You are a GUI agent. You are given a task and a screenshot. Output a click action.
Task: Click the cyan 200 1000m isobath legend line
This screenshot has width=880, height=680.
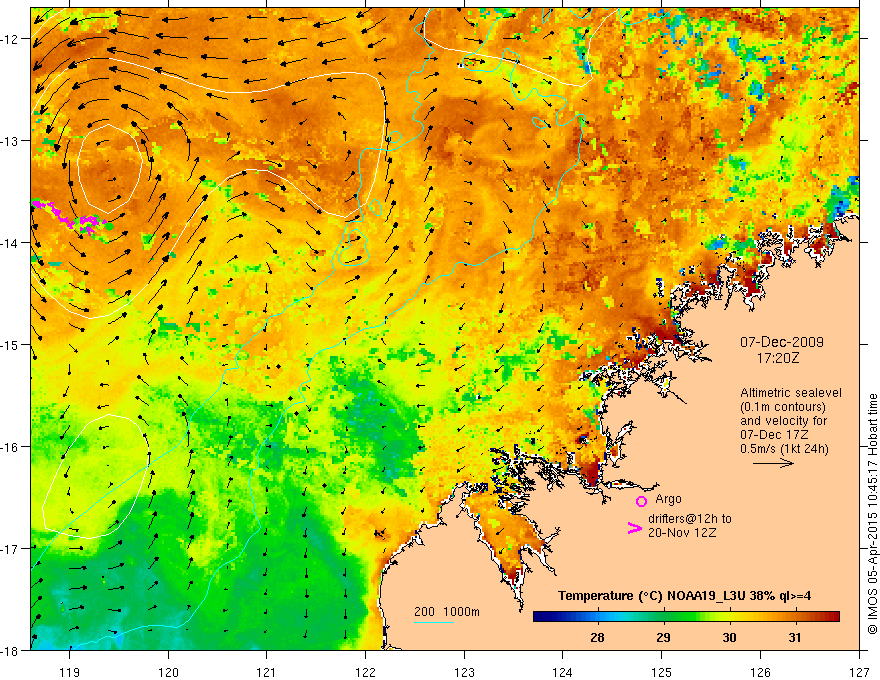[x=433, y=622]
